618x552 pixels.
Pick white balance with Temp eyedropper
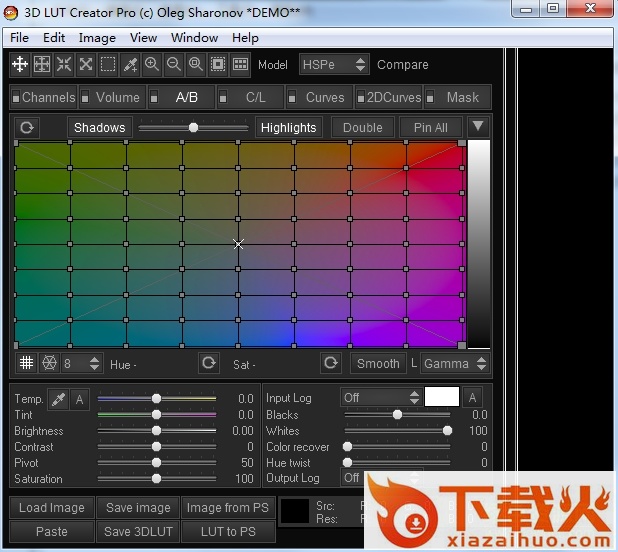pos(58,400)
